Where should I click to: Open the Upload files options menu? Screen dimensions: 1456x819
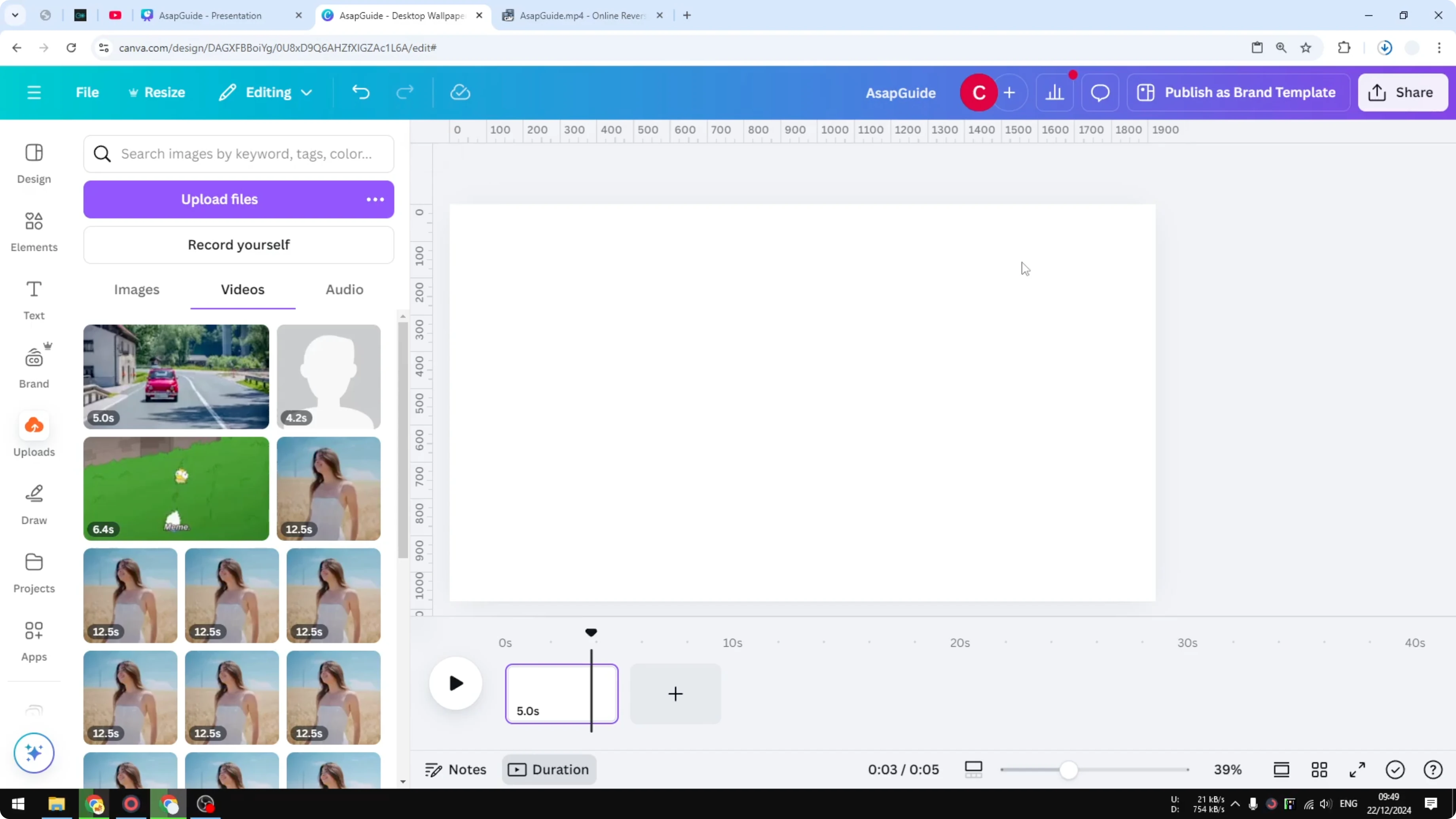[375, 199]
